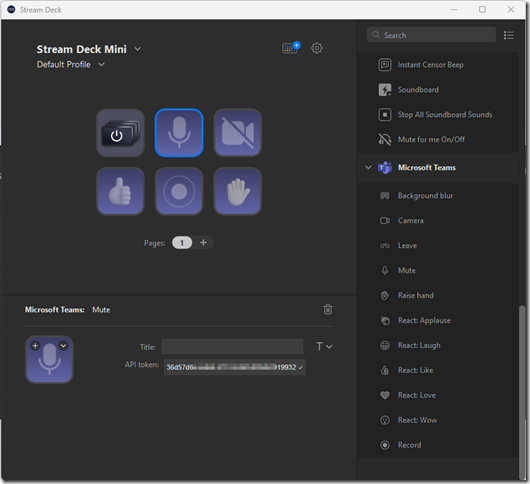Pick the React: Laugh action
Image resolution: width=530 pixels, height=484 pixels.
click(x=437, y=345)
